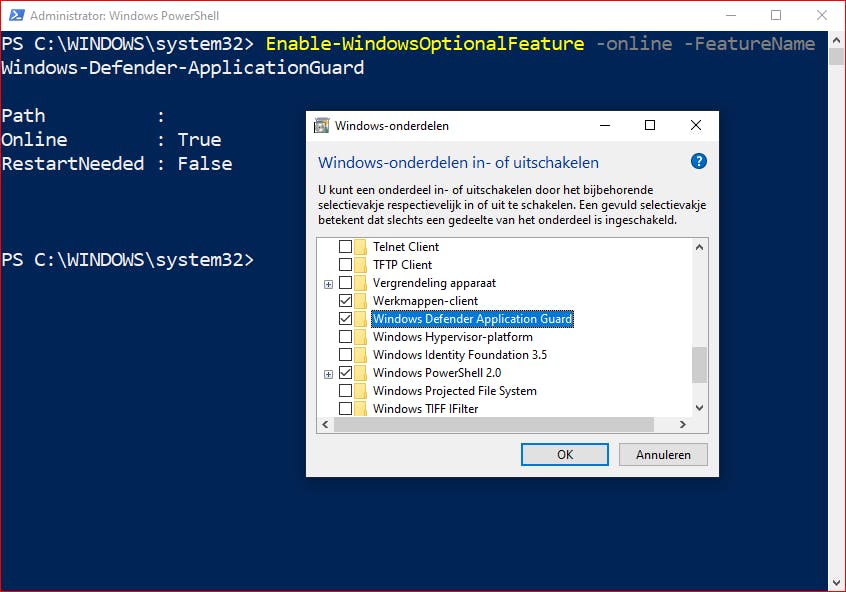Click the second PowerShell prompt line
This screenshot has width=846, height=592.
pos(127,260)
